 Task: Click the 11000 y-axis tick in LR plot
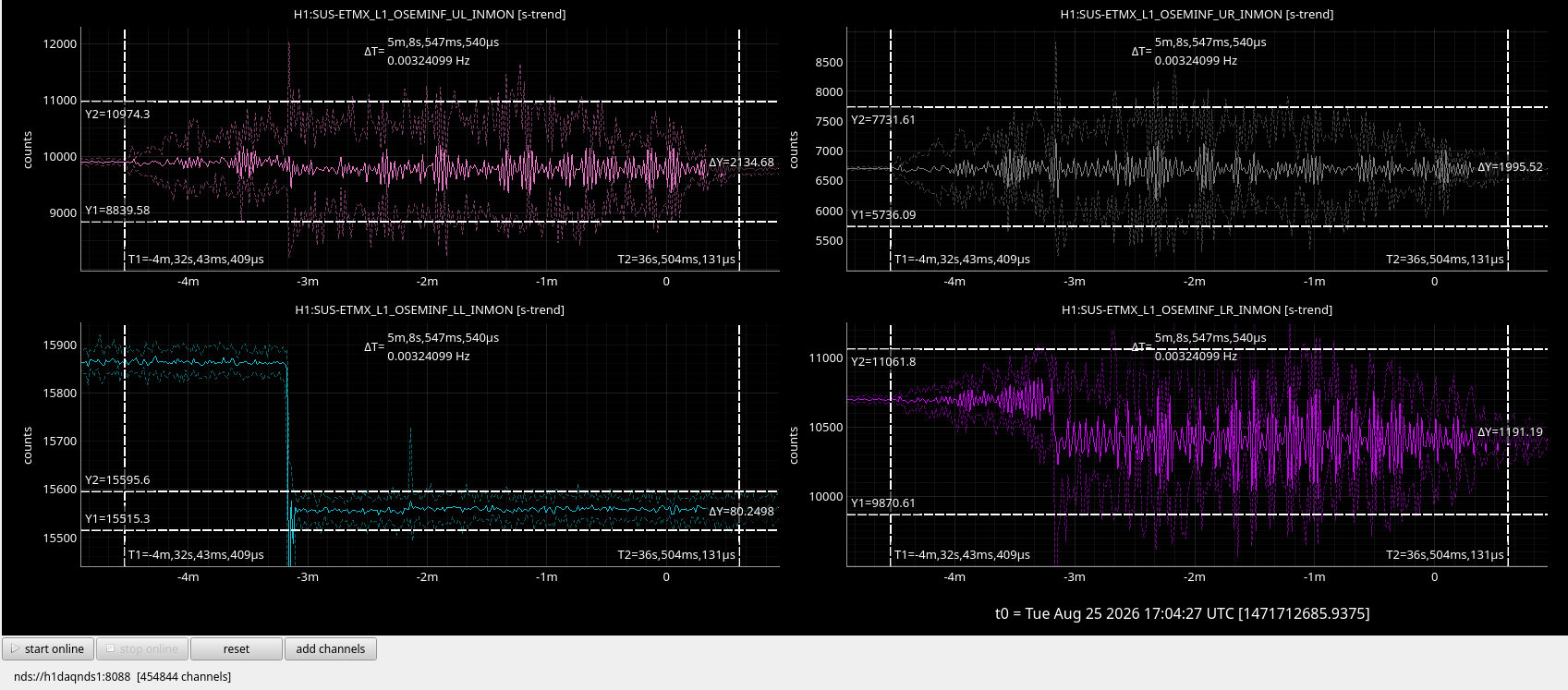(x=826, y=357)
